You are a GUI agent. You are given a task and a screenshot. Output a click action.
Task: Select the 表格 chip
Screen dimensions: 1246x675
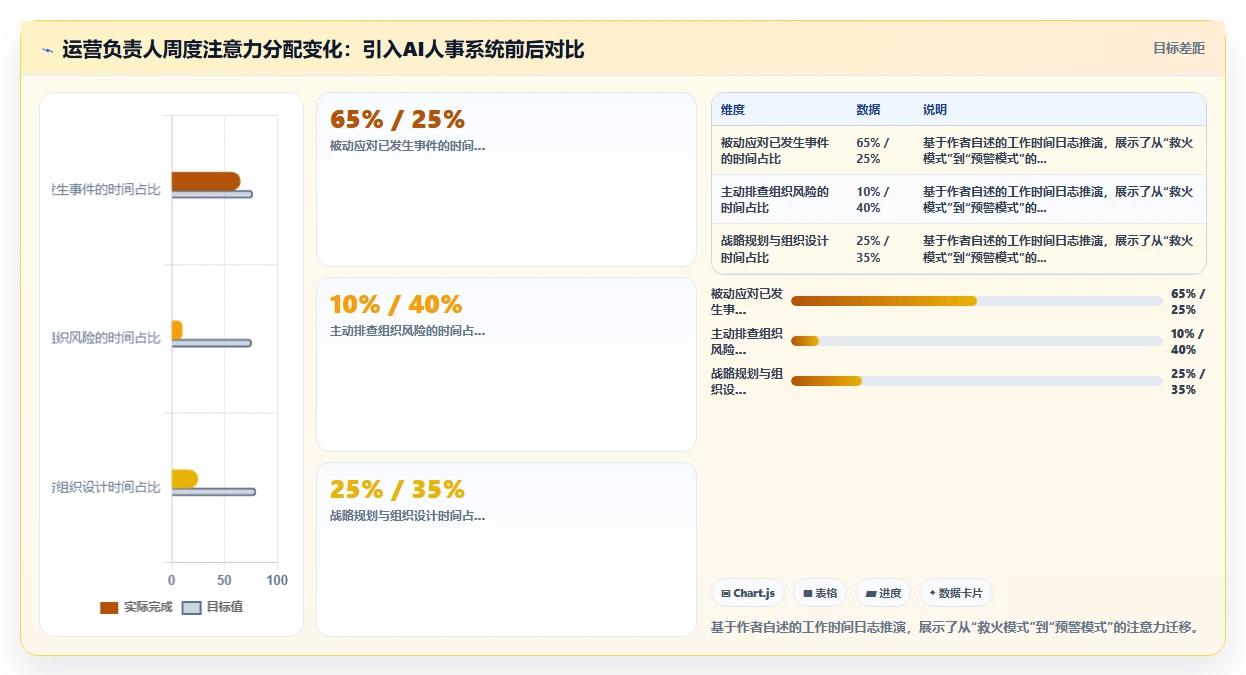820,593
